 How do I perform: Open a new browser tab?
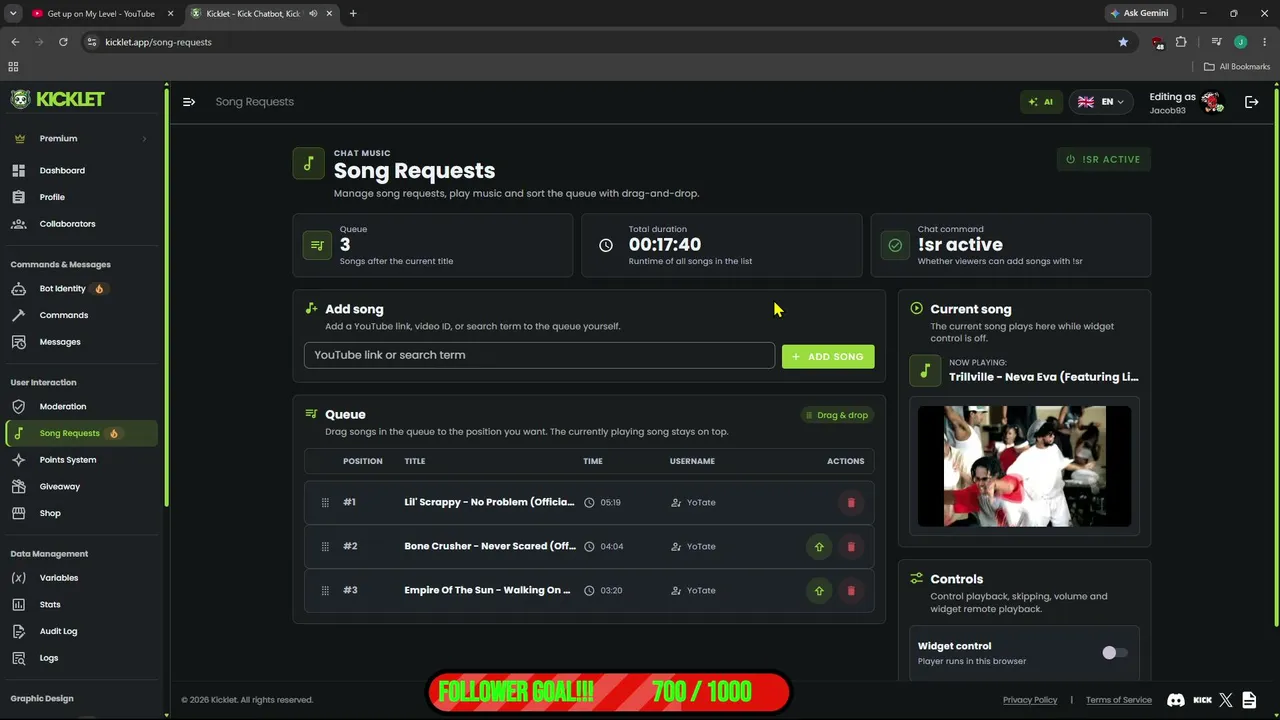353,14
